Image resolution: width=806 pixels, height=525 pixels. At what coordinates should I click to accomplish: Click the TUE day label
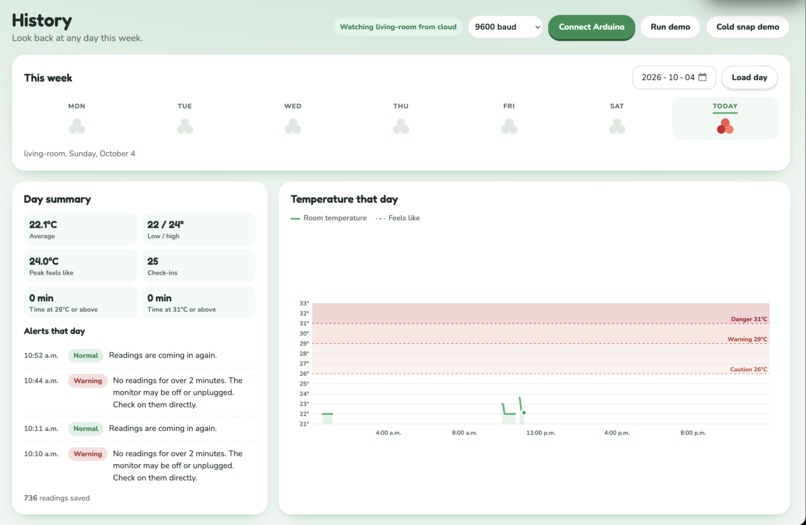(x=185, y=106)
